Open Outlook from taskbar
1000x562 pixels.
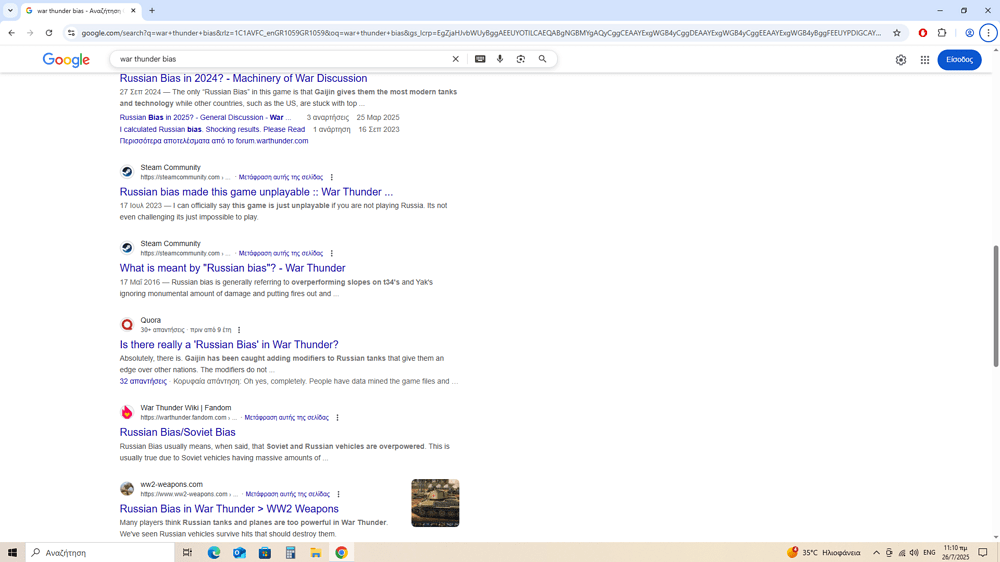239,552
